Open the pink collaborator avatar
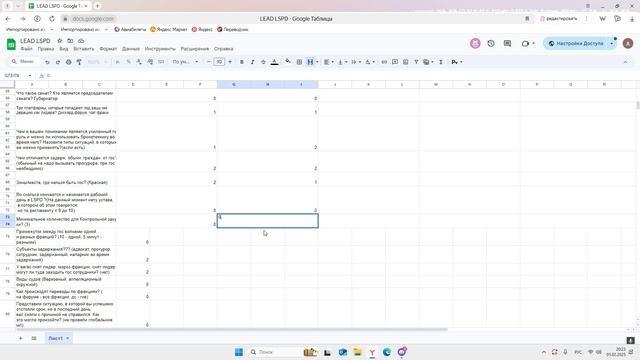This screenshot has height=360, width=640. pyautogui.click(x=475, y=43)
